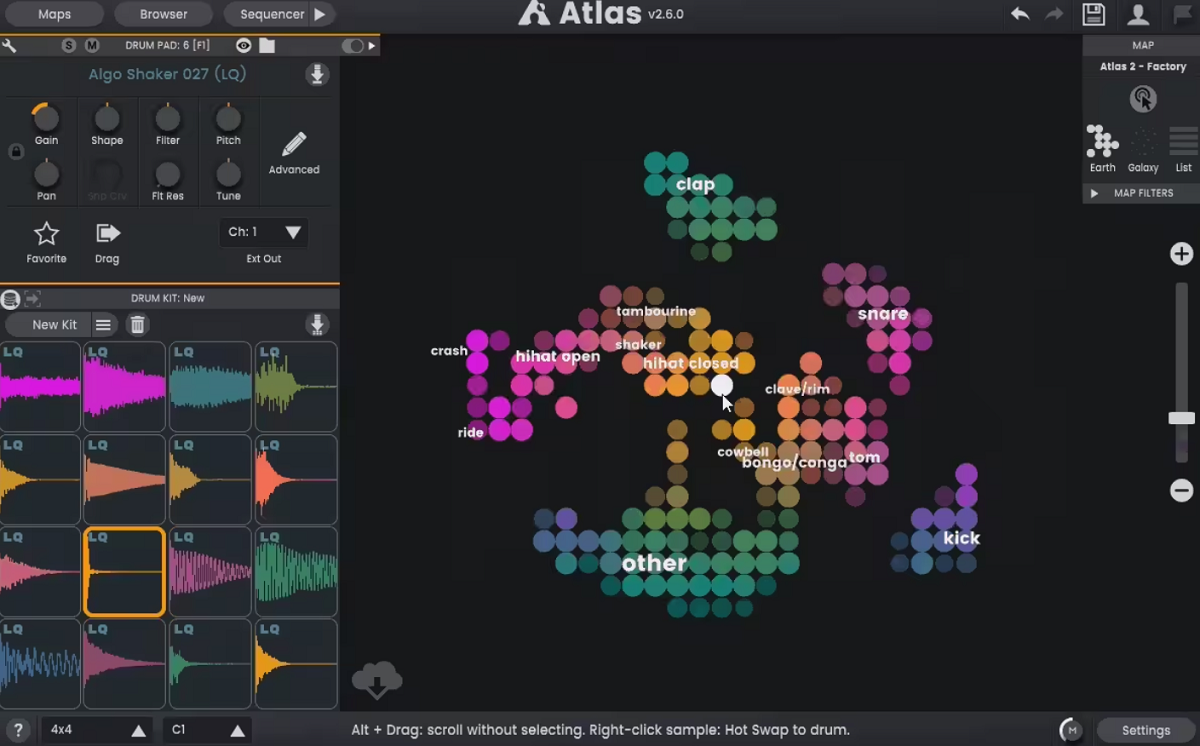The image size is (1200, 746).
Task: Zoom in the map with plus button
Action: pyautogui.click(x=1182, y=254)
